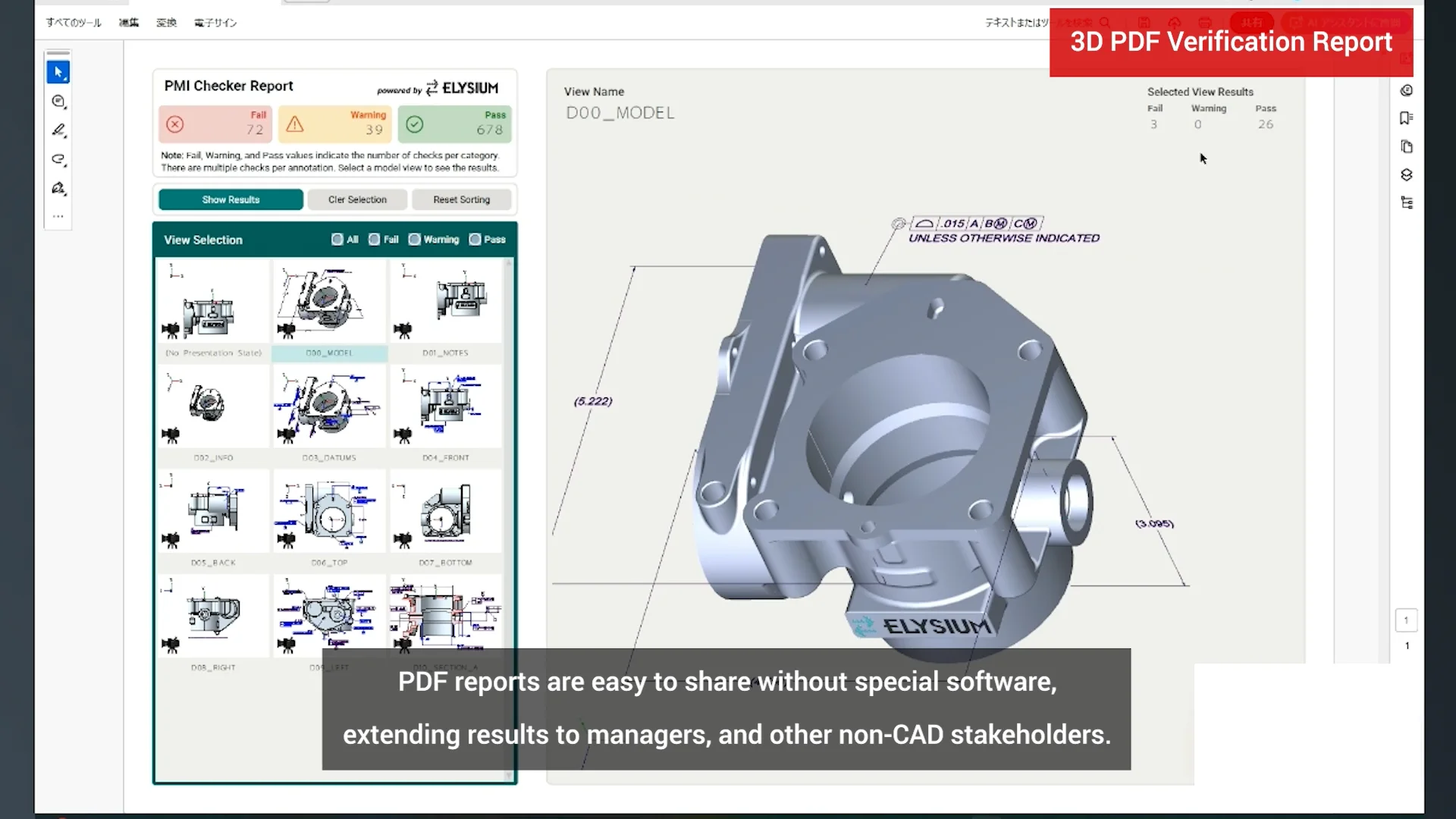Image resolution: width=1456 pixels, height=819 pixels.
Task: Open the layers panel icon
Action: pyautogui.click(x=1407, y=175)
